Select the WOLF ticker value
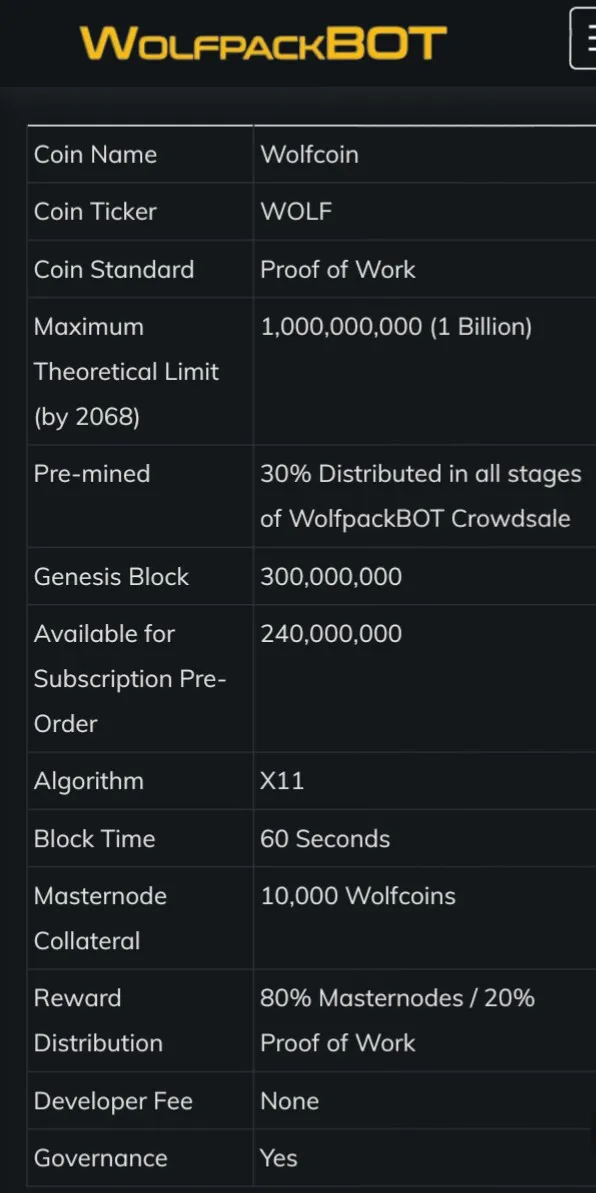 (x=296, y=212)
